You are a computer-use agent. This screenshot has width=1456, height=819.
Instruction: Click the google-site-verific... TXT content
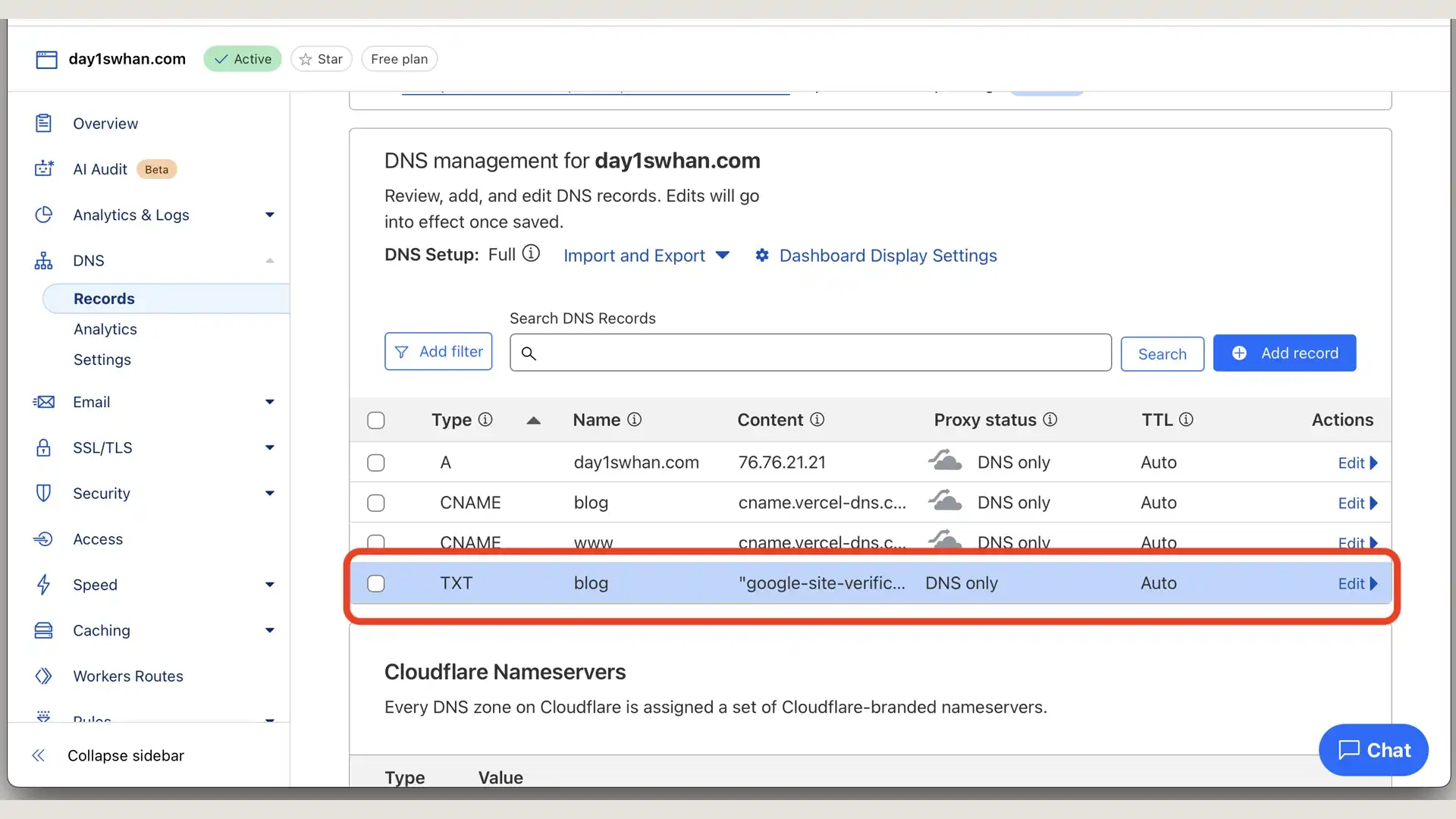pyautogui.click(x=822, y=583)
